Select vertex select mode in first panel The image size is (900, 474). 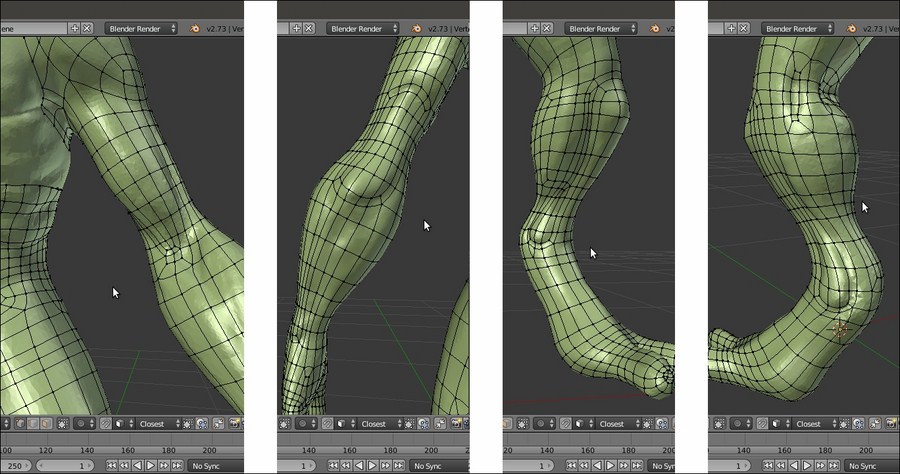click(21, 424)
